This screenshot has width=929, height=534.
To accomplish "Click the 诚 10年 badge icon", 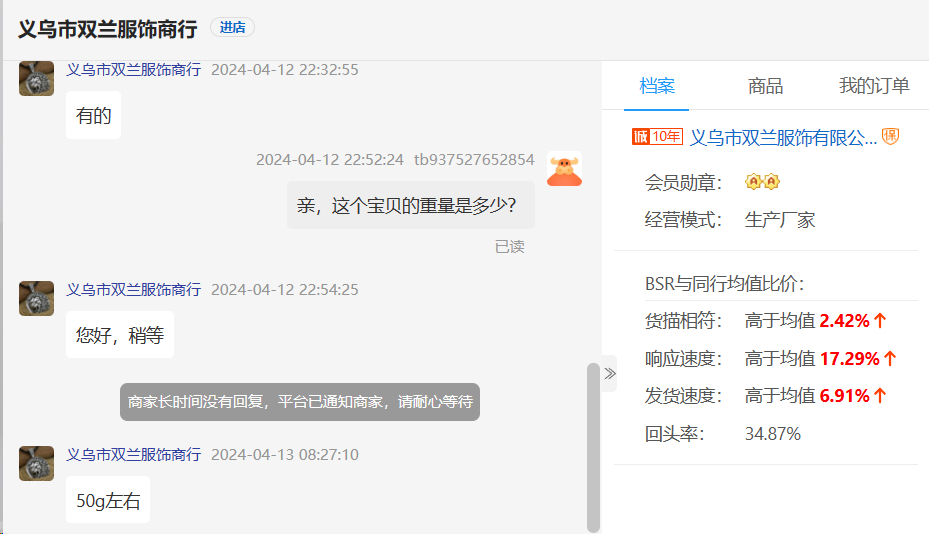I will [x=657, y=137].
